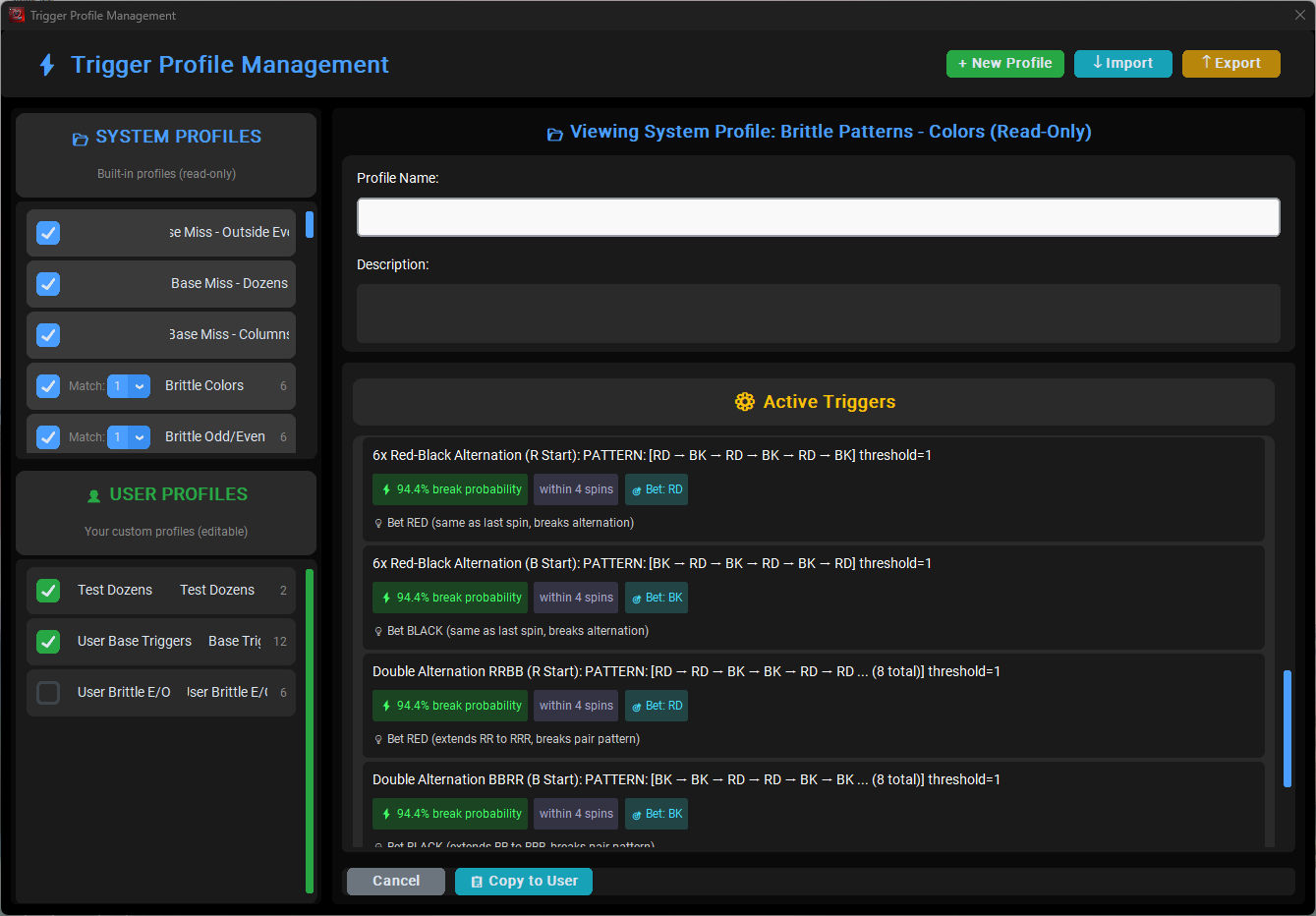Click the lightbulb icon beside Bet RED hint
Viewport: 1316px width, 916px height.
pyautogui.click(x=378, y=524)
